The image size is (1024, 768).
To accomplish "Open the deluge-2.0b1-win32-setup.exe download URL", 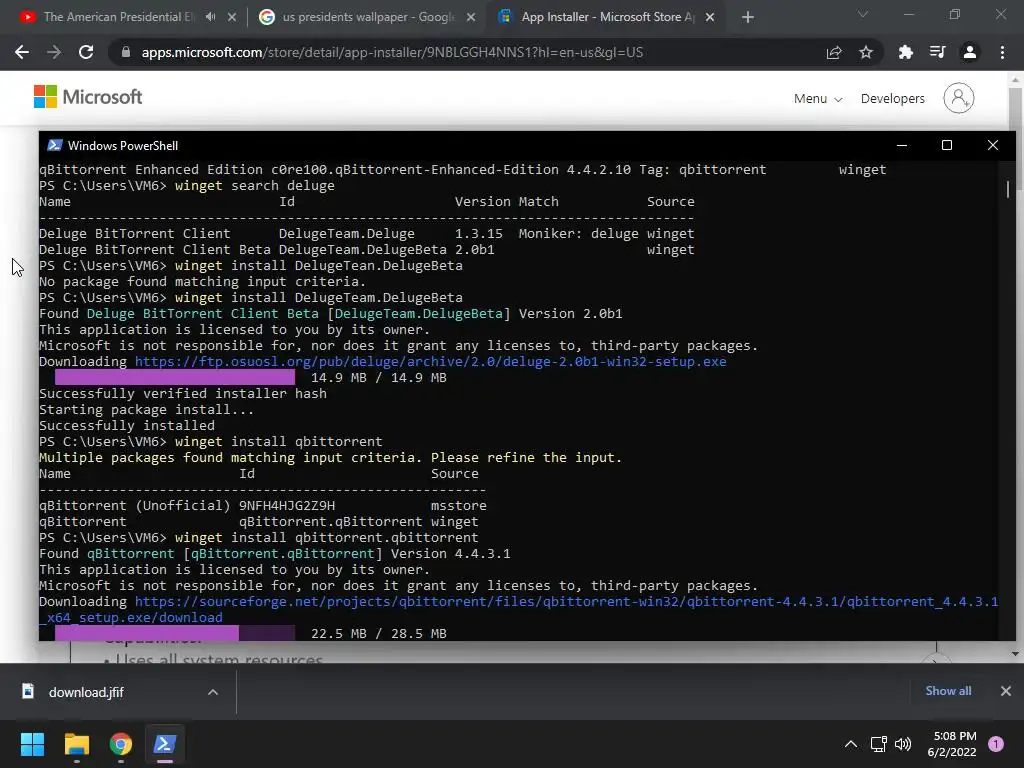I will (430, 362).
